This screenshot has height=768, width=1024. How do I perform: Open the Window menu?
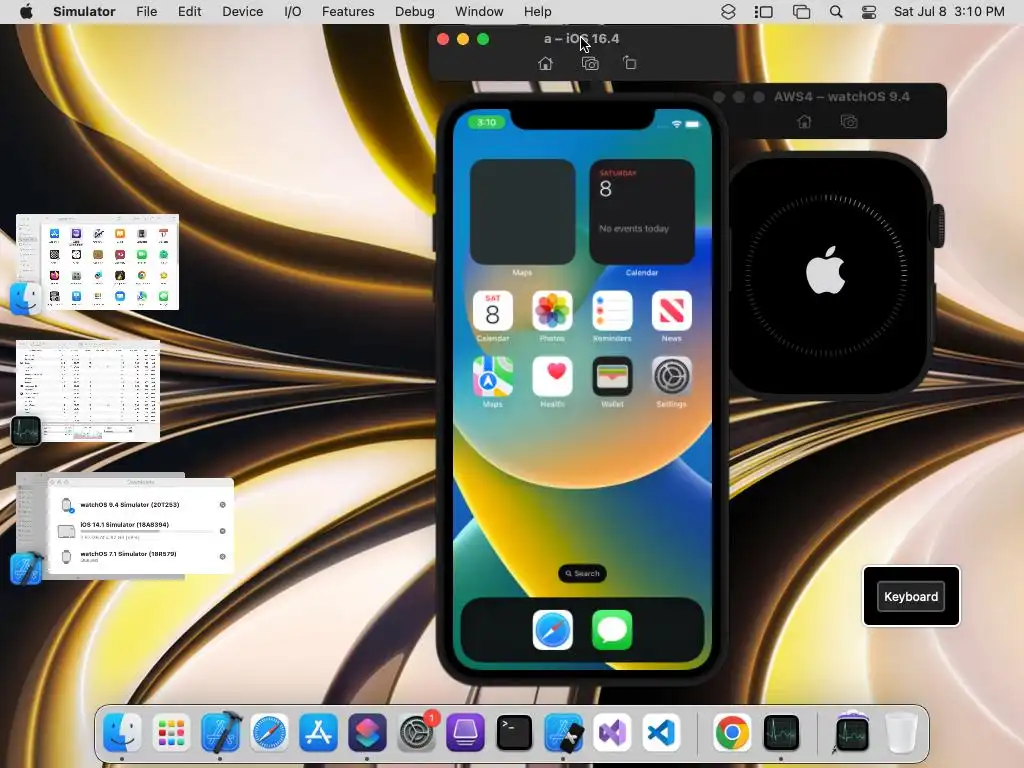[x=479, y=12]
